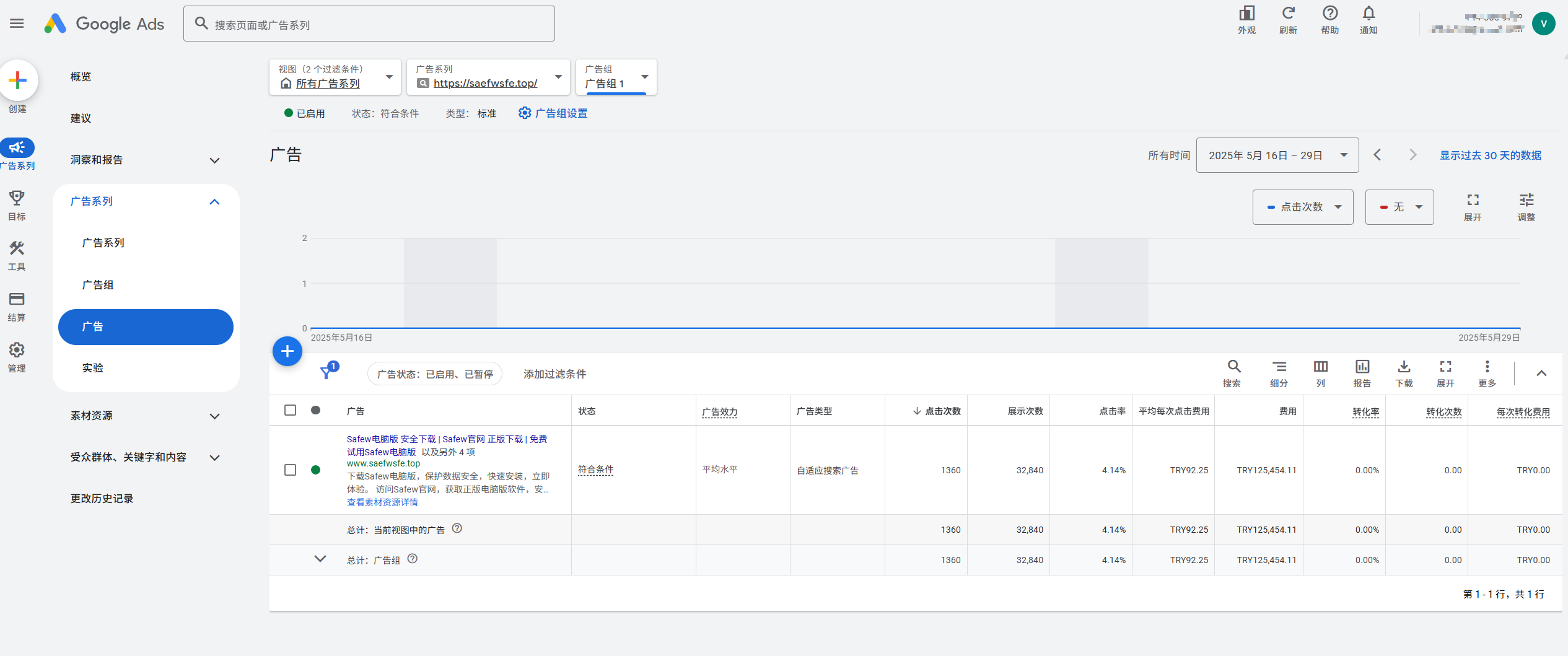
Task: Click the 符合条件 status link
Action: point(595,470)
